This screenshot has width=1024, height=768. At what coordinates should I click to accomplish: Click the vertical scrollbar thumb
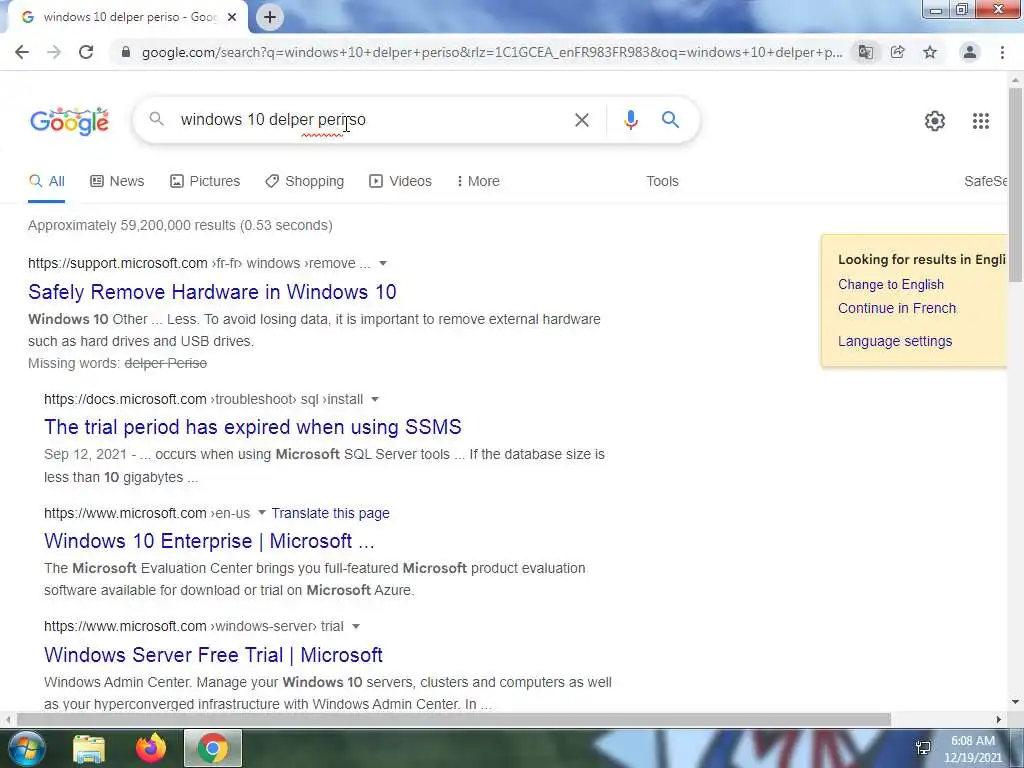(x=1016, y=184)
